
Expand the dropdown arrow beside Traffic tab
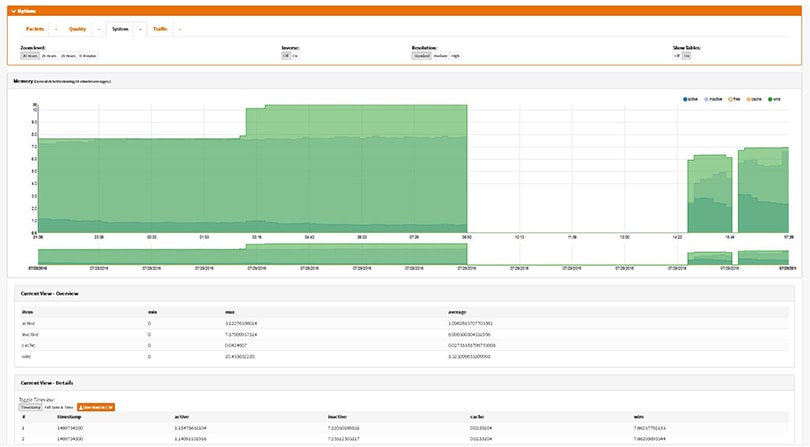point(179,29)
